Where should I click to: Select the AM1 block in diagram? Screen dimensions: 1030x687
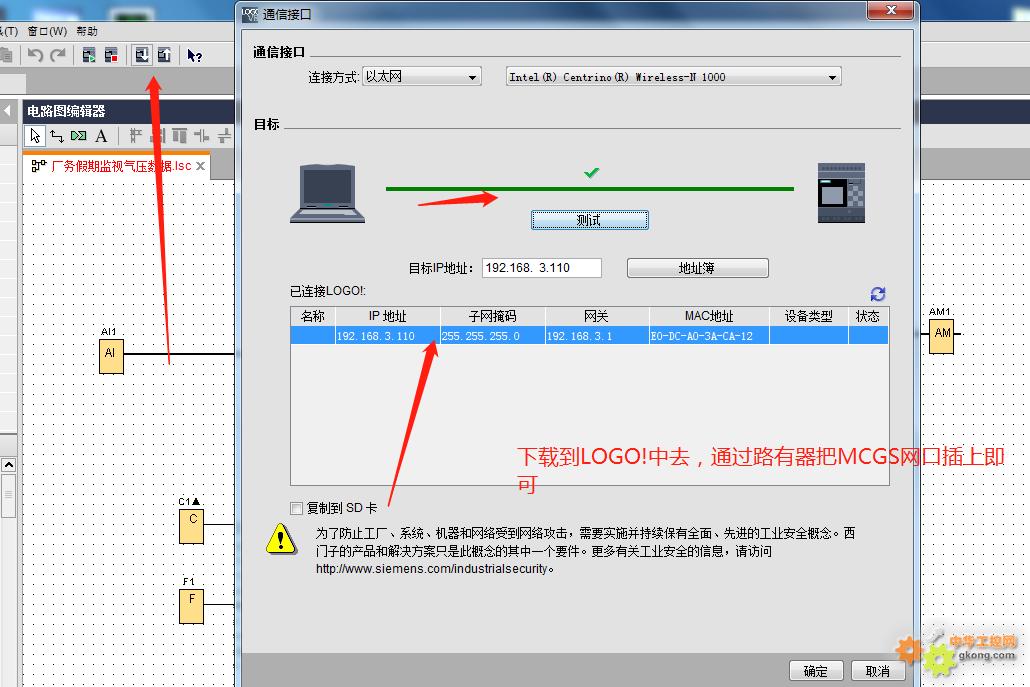[941, 336]
